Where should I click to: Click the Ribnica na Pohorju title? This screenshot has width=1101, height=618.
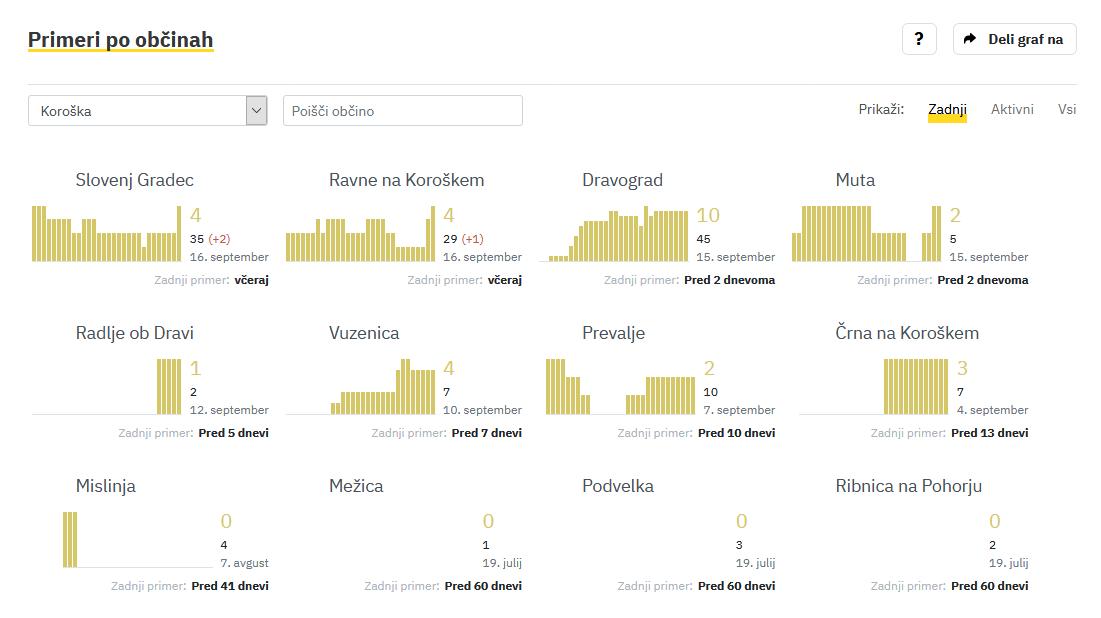coord(909,486)
